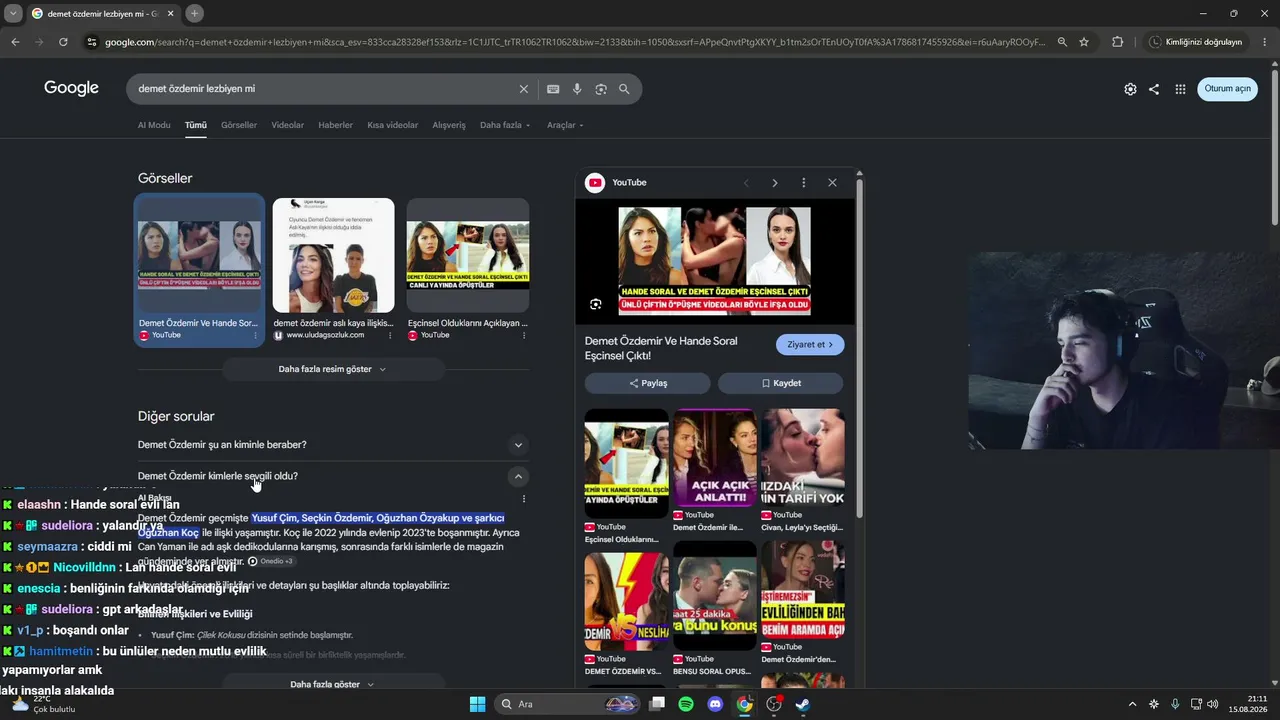Open Google quick settings gear
Image resolution: width=1280 pixels, height=720 pixels.
coord(1130,89)
